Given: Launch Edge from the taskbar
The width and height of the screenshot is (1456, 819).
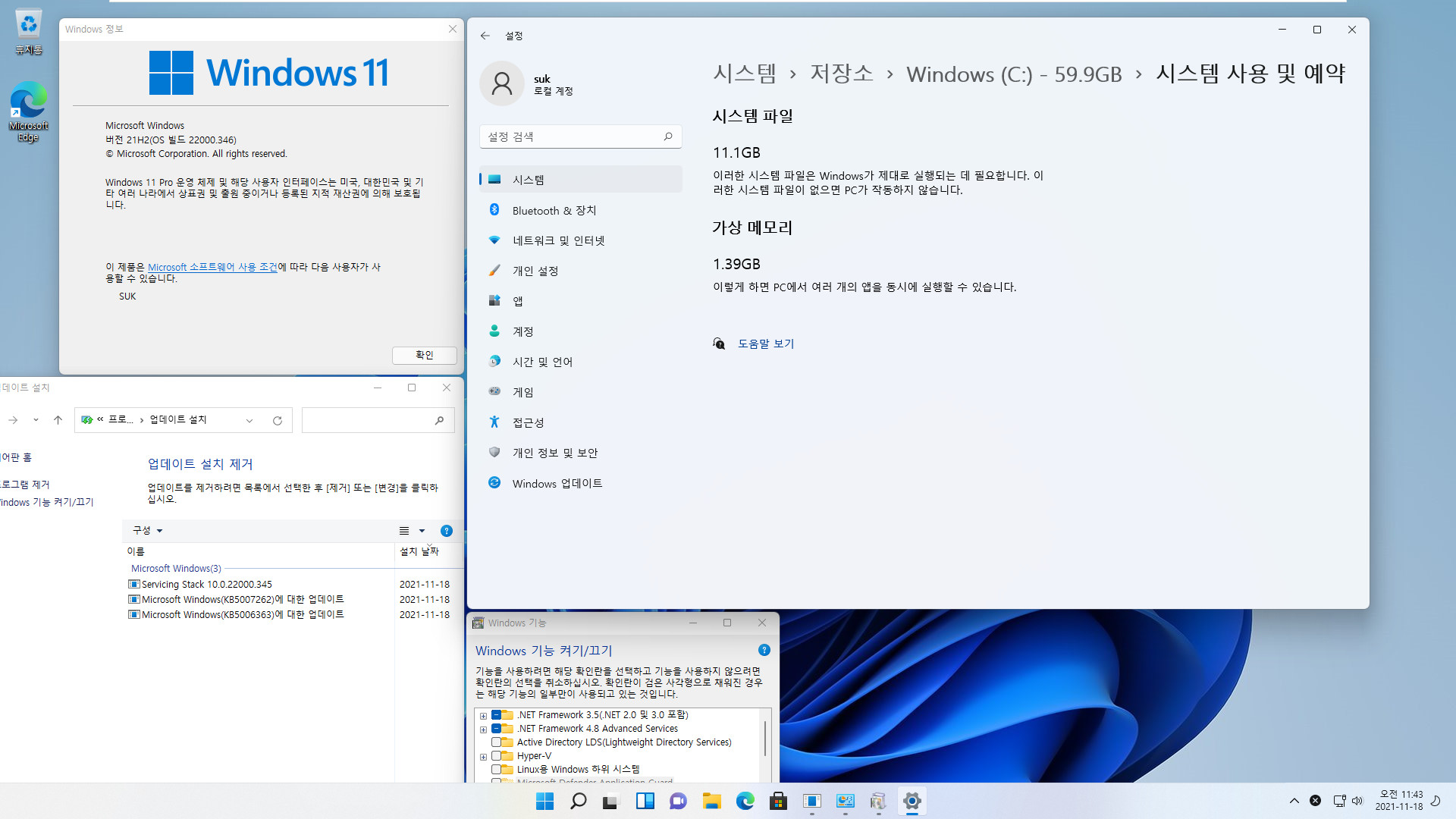Looking at the screenshot, I should 745,801.
